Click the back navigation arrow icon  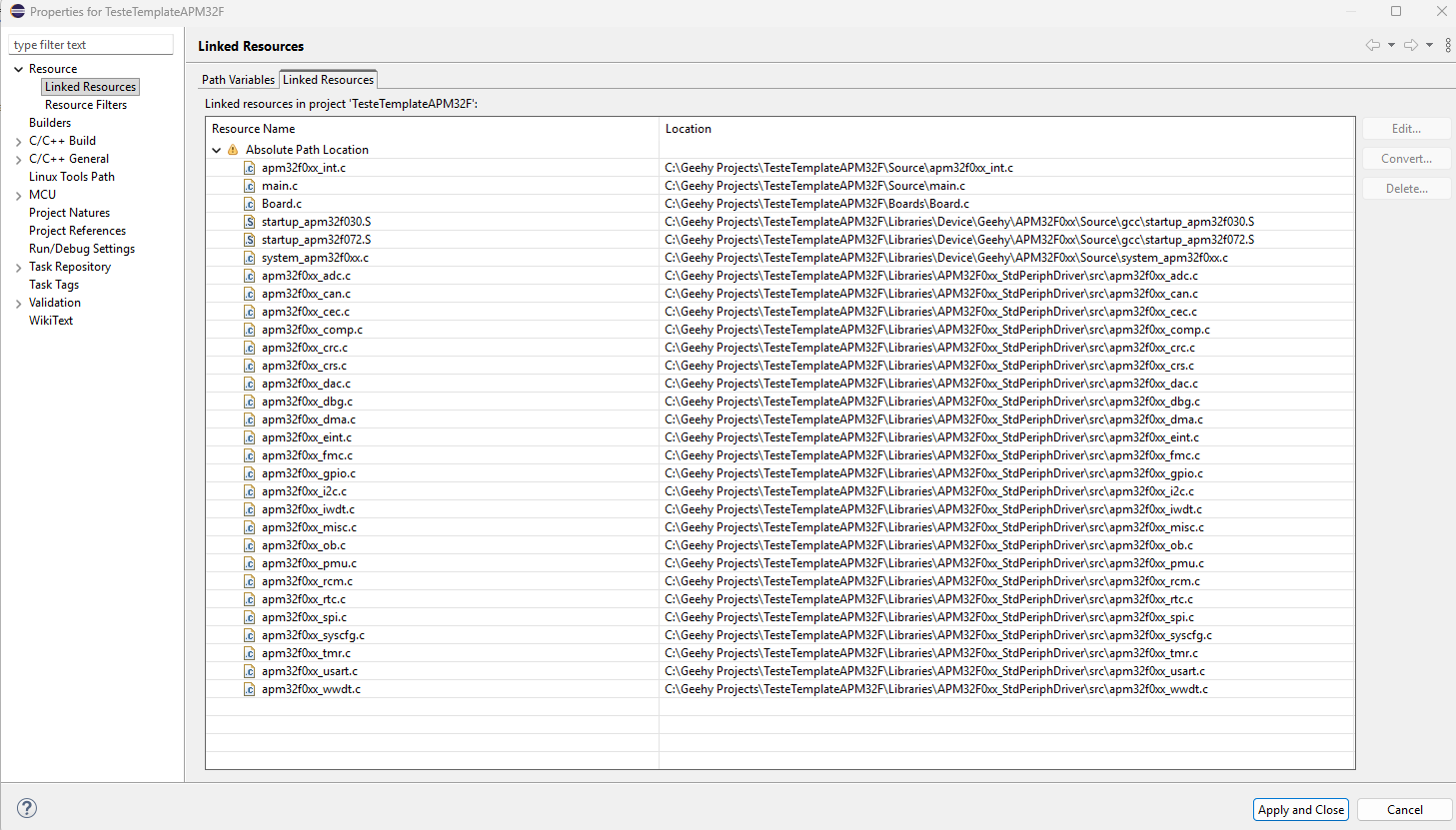[x=1372, y=45]
